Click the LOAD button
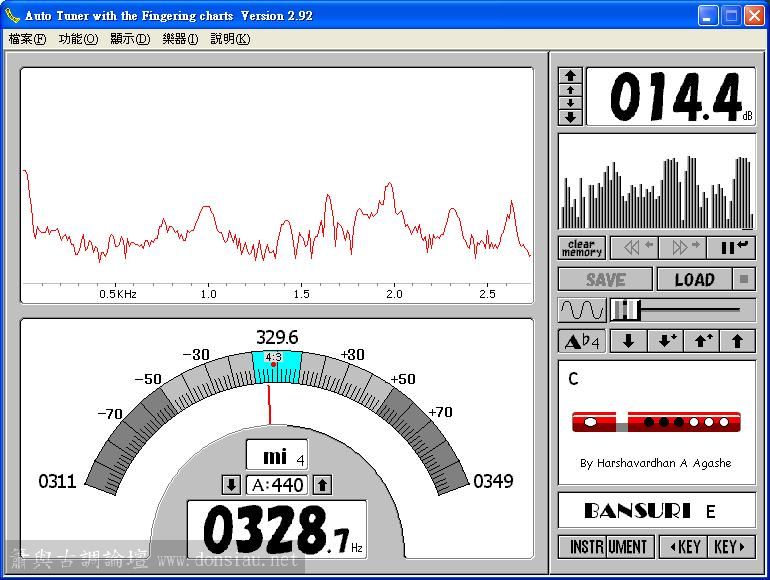Screen dimensions: 770x580 [694, 280]
